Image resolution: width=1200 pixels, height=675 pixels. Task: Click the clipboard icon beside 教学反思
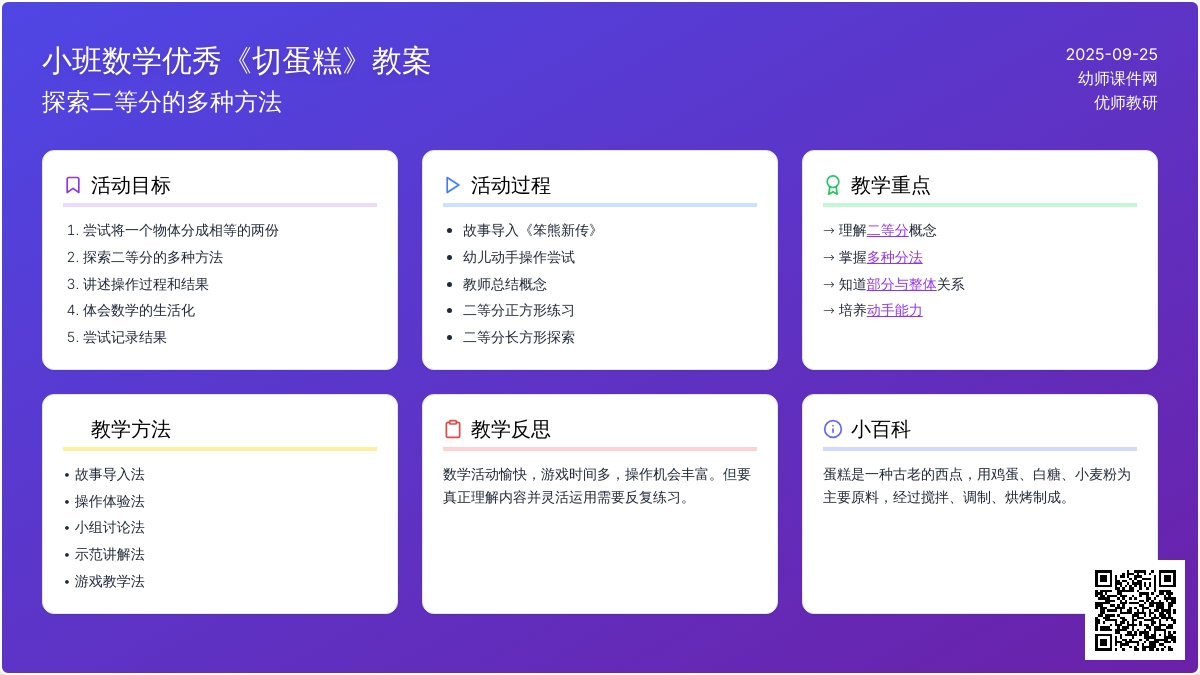(453, 429)
